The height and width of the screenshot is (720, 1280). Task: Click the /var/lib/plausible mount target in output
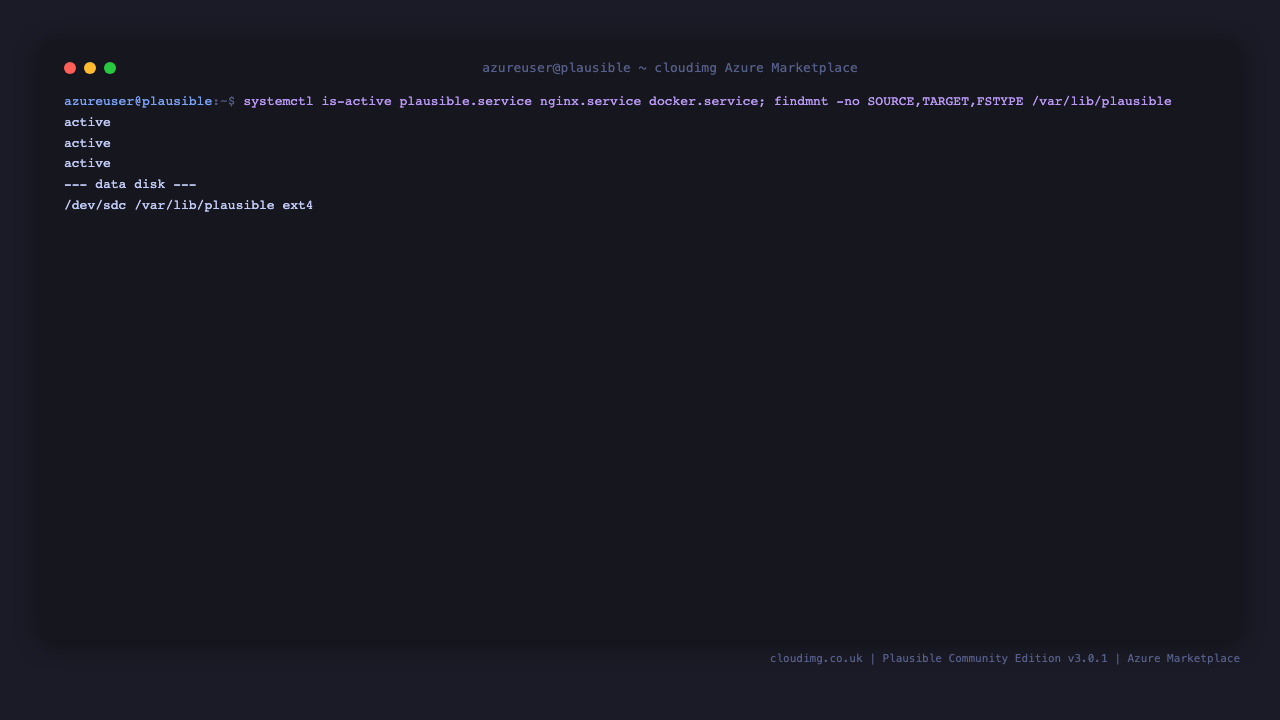pos(204,205)
